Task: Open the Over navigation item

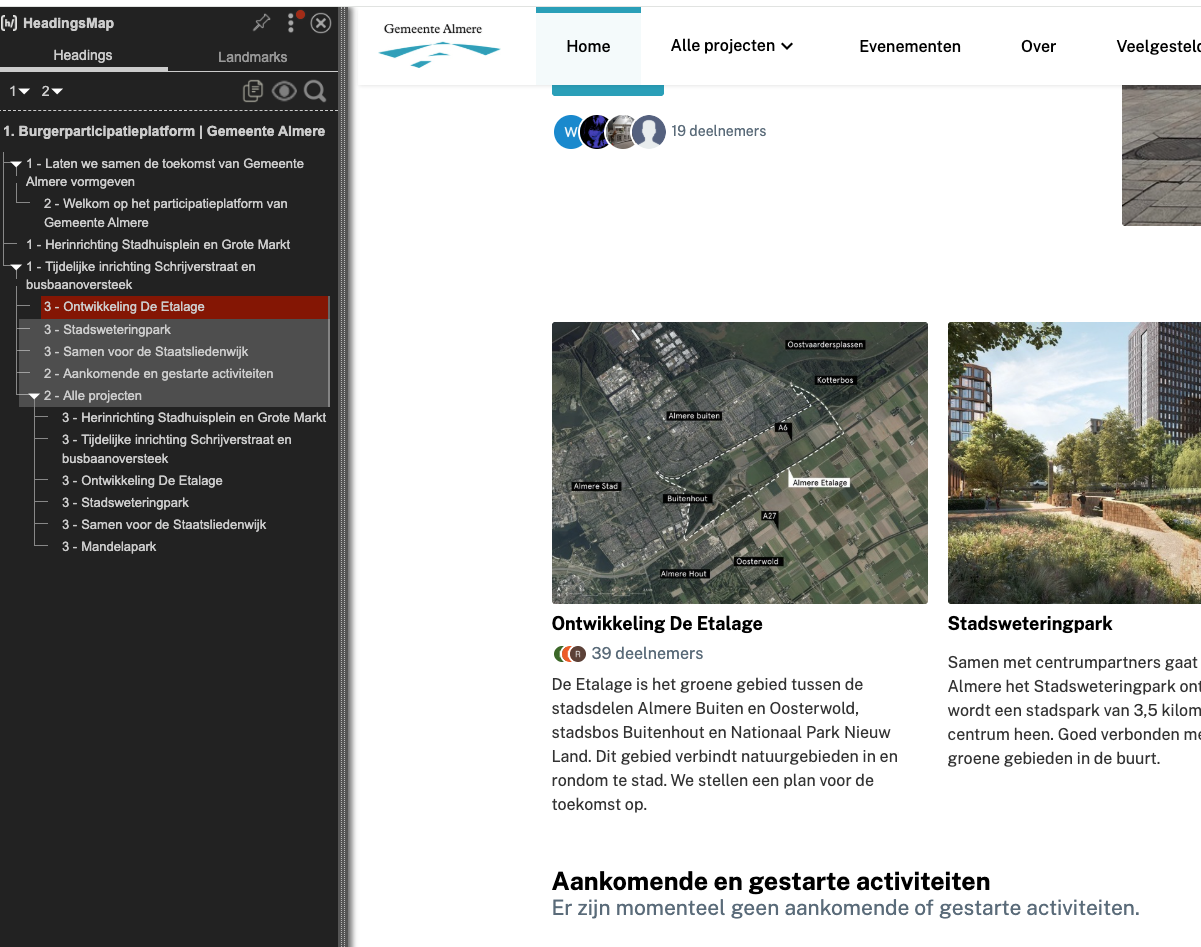Action: (x=1038, y=46)
